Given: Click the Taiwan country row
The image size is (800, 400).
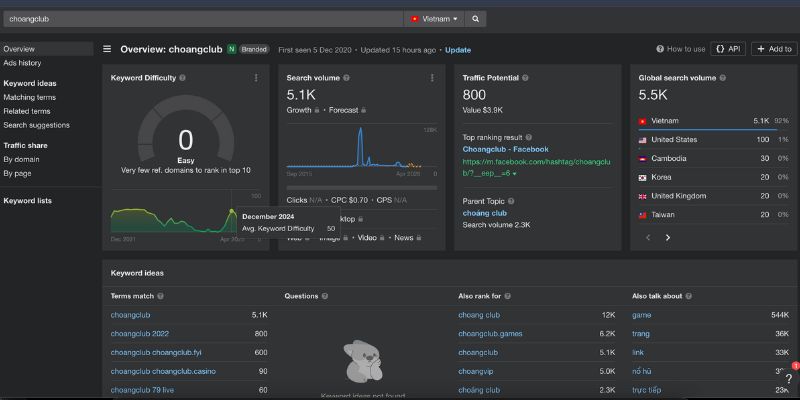Looking at the screenshot, I should tap(714, 215).
